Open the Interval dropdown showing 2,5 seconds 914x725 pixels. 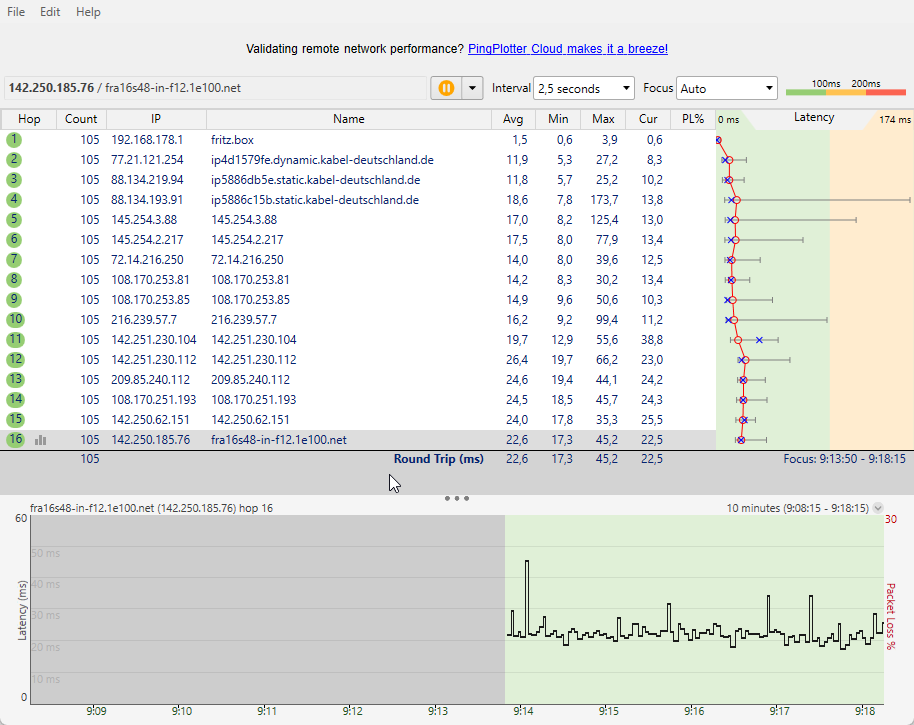[x=581, y=88]
